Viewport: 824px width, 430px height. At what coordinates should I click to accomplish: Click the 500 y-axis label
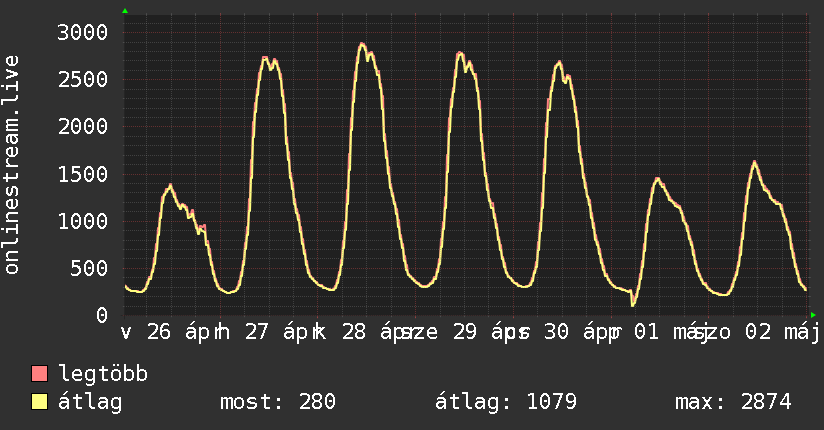89,269
